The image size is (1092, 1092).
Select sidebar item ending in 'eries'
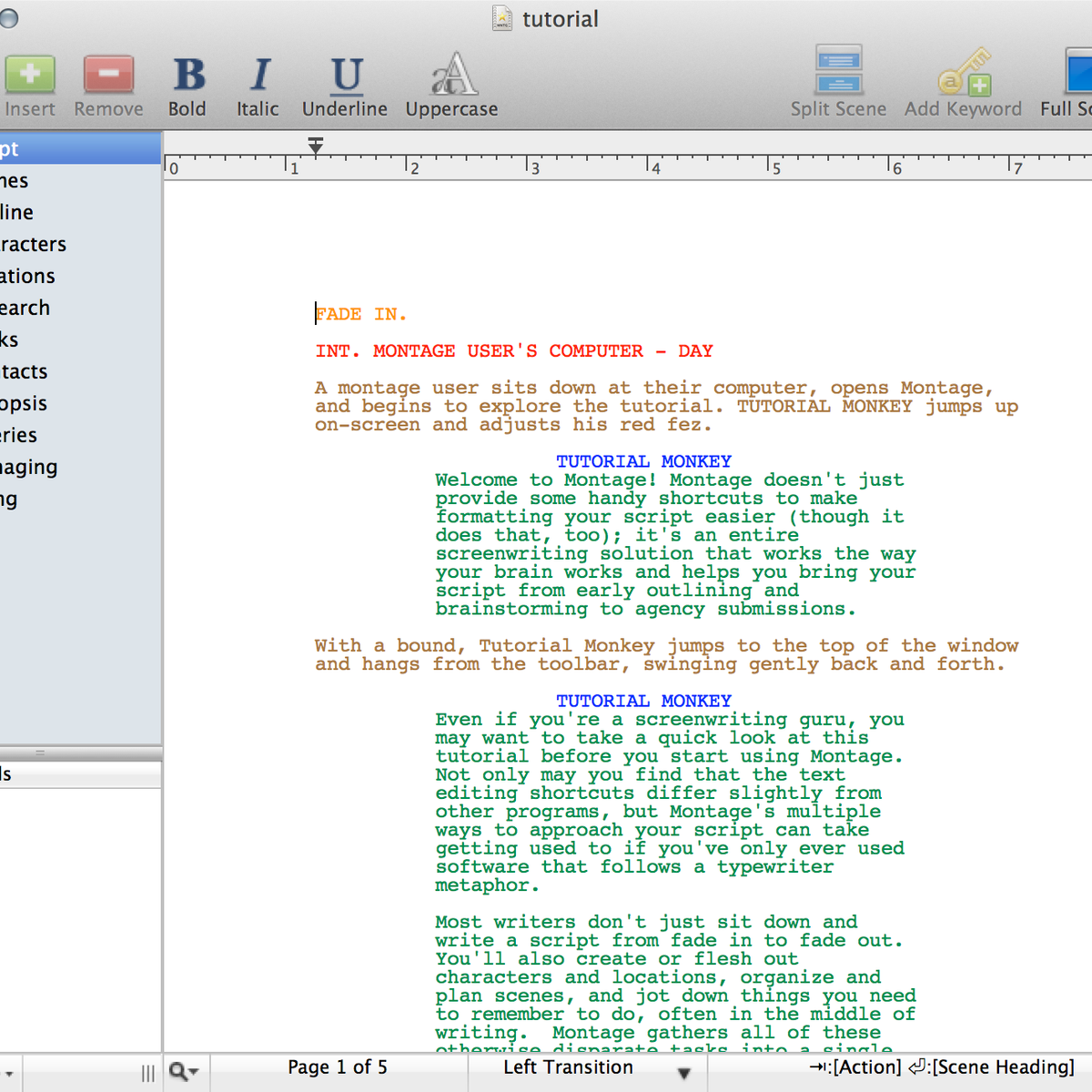point(81,435)
